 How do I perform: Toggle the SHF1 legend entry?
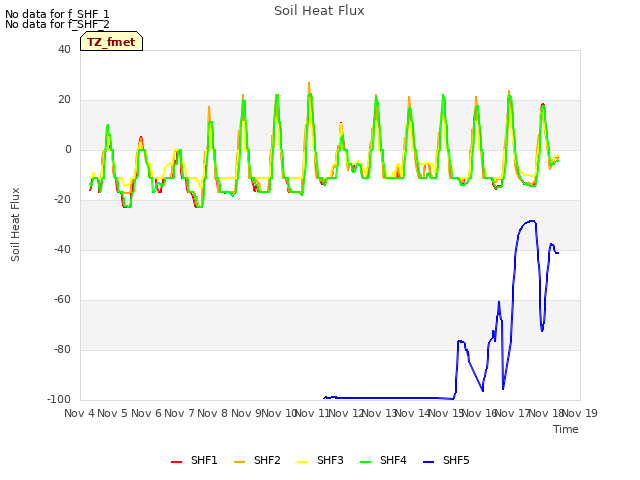pos(194,461)
